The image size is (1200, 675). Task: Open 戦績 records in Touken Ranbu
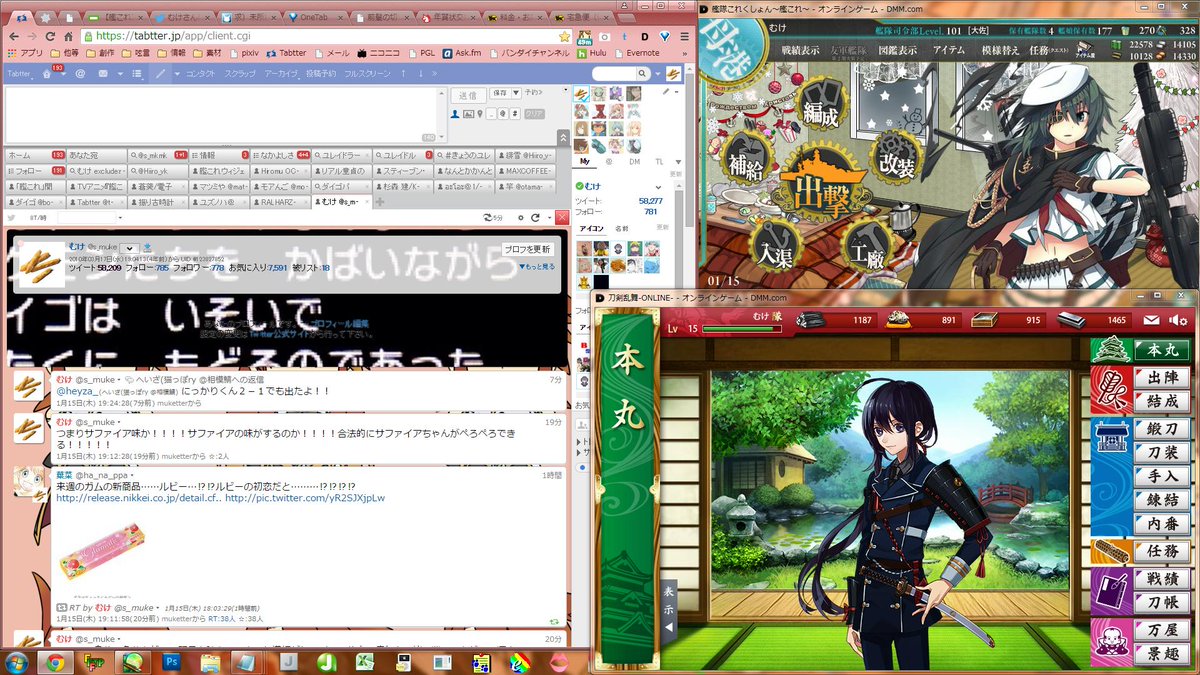[1164, 580]
